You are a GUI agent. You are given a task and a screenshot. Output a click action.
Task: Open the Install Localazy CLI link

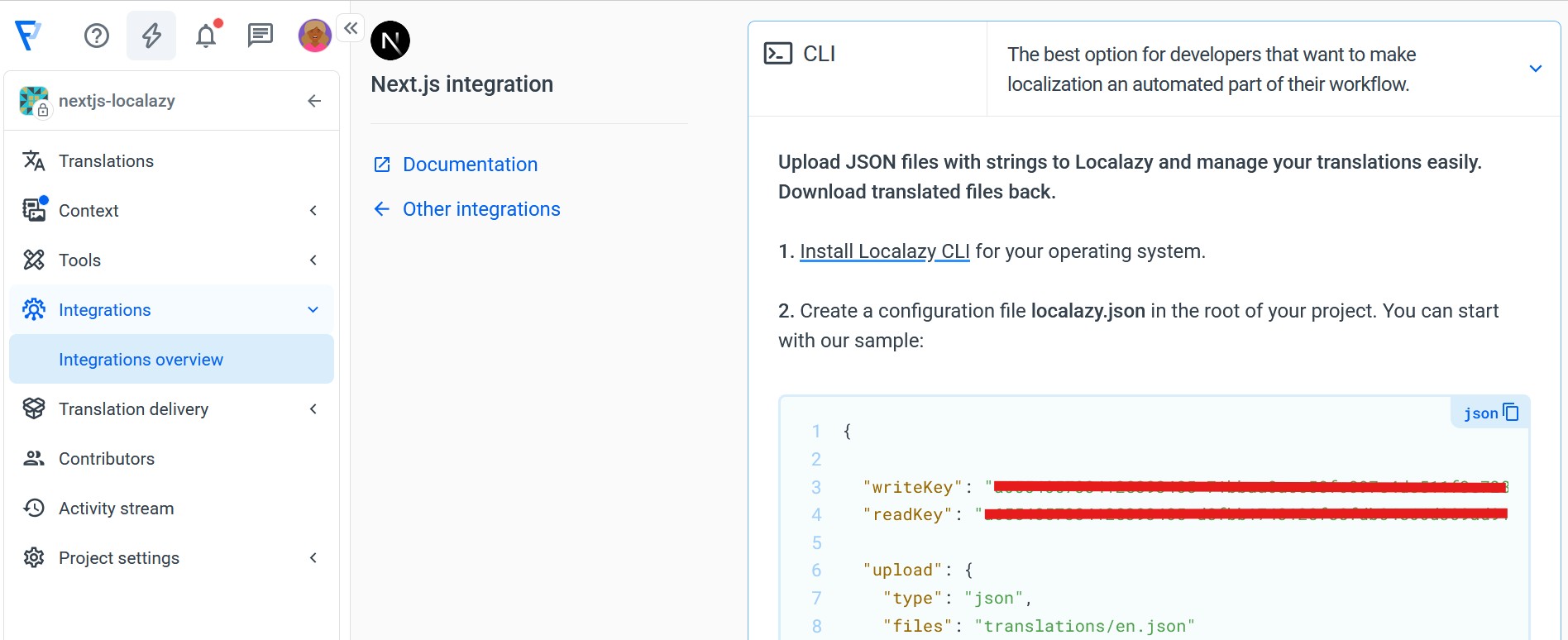tap(885, 251)
